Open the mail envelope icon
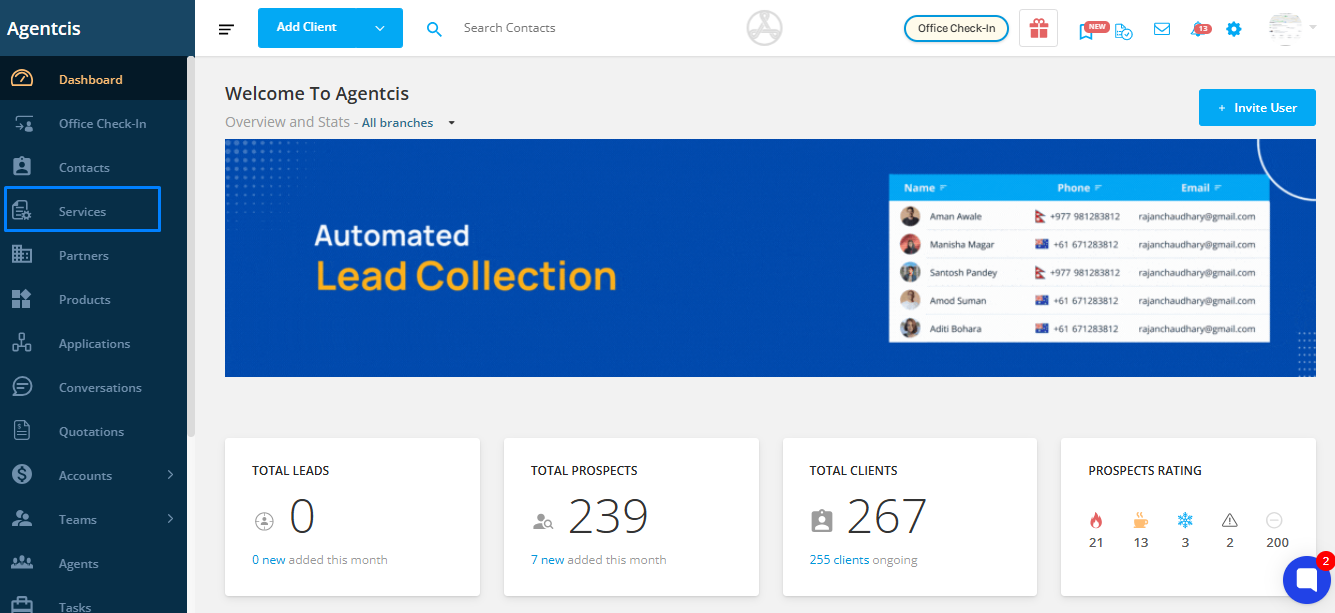Image resolution: width=1335 pixels, height=613 pixels. [x=1162, y=29]
